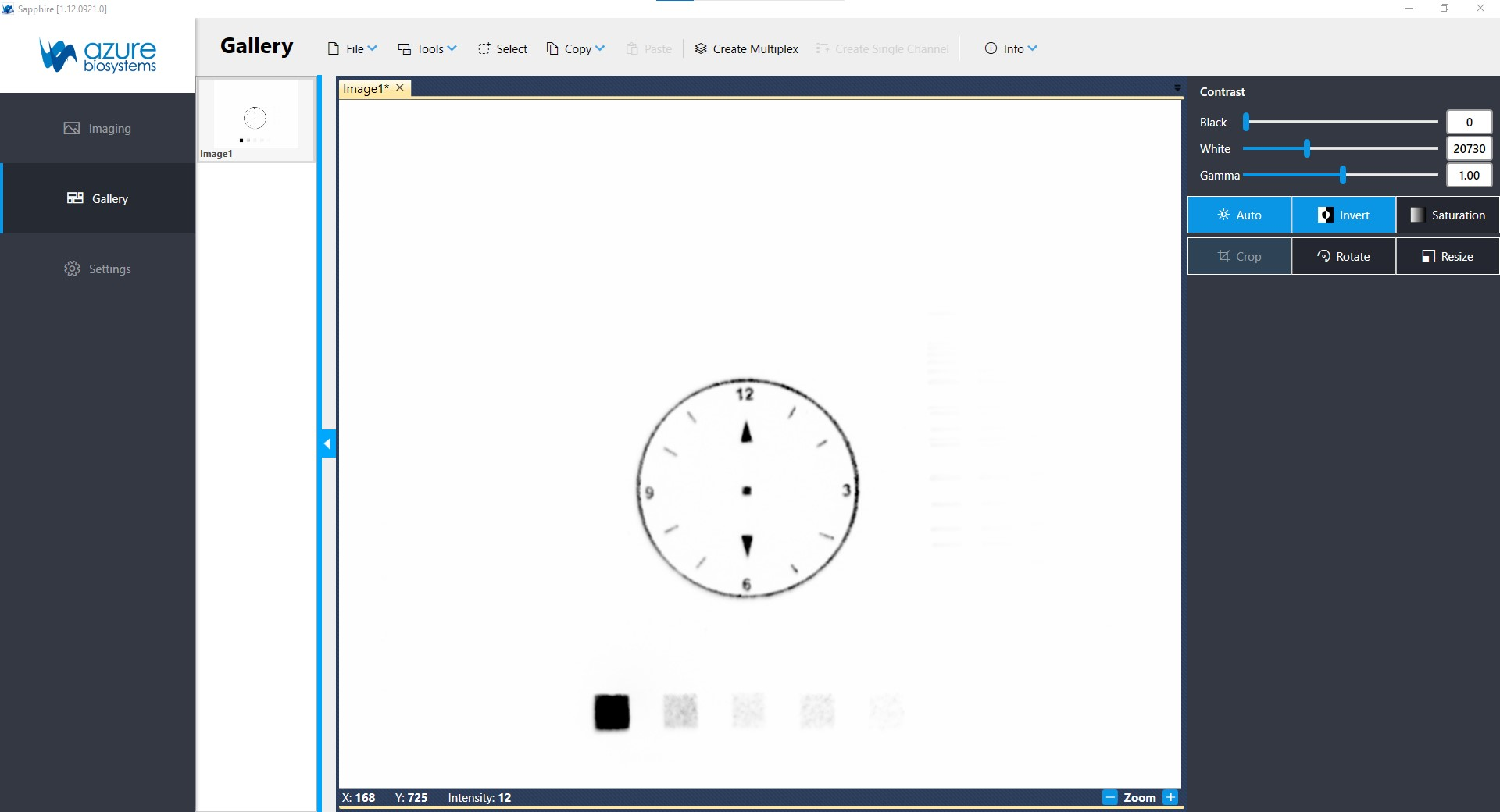Open the Imaging section in sidebar
The height and width of the screenshot is (812, 1500).
tap(98, 128)
